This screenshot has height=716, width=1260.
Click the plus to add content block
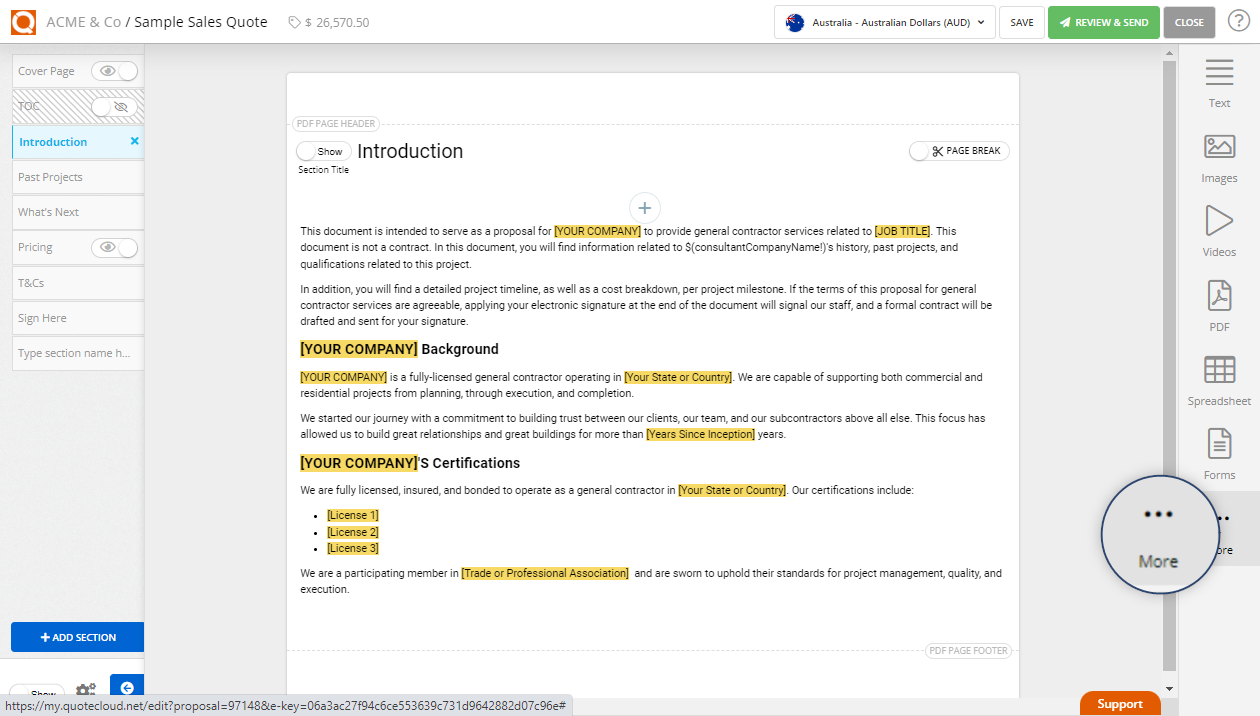pos(644,207)
